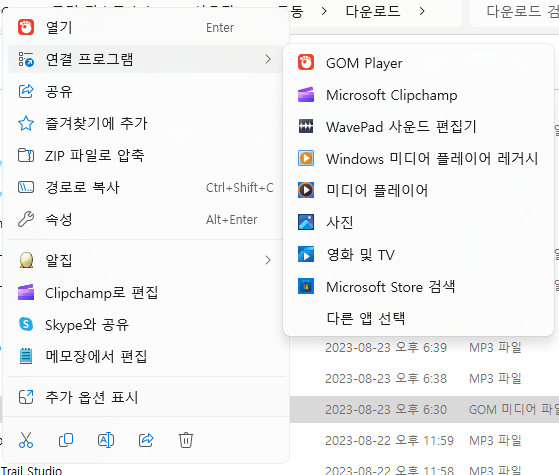Image resolution: width=559 pixels, height=475 pixels.
Task: Choose ZIP 파일로 압축
Action: (94, 155)
